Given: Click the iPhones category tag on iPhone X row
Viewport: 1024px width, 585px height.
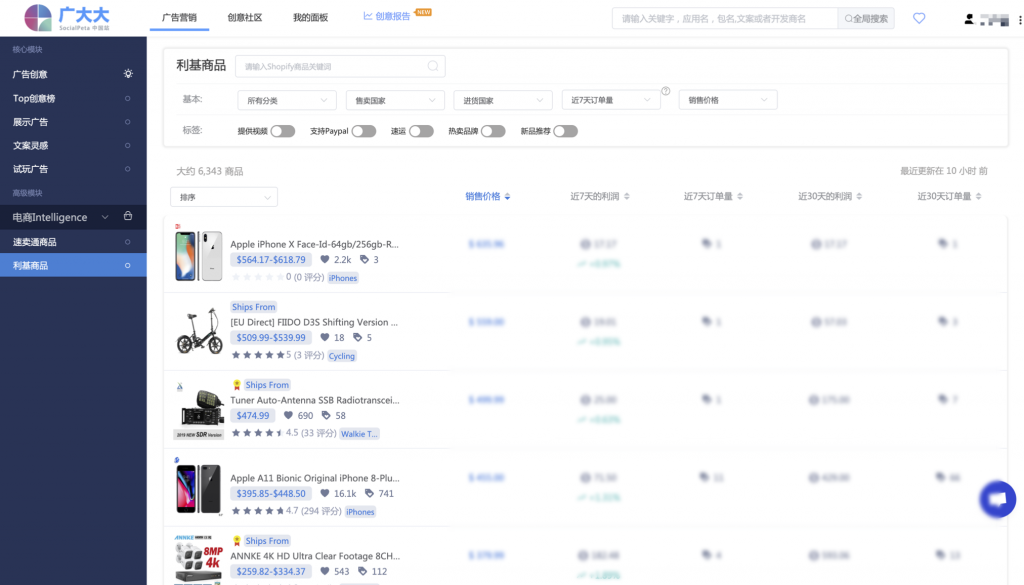Looking at the screenshot, I should coord(343,278).
